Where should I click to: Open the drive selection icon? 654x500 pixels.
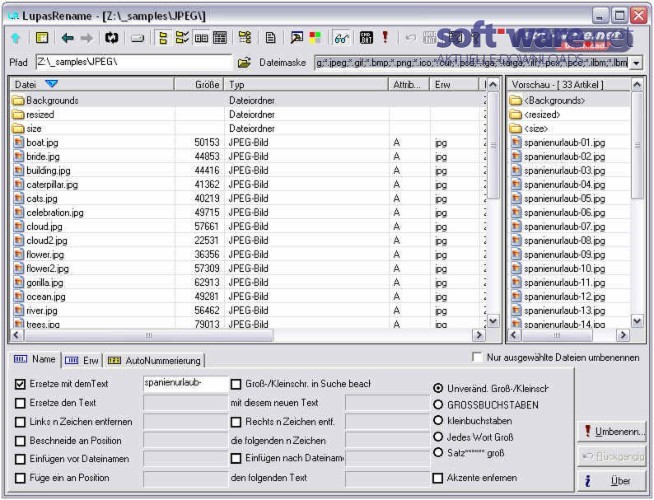[x=138, y=39]
